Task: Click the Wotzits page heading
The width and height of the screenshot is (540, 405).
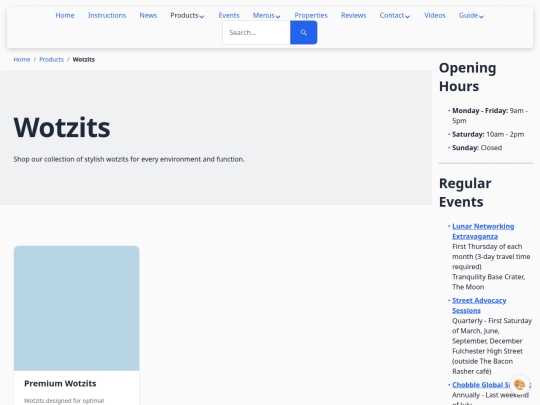Action: pos(62,127)
